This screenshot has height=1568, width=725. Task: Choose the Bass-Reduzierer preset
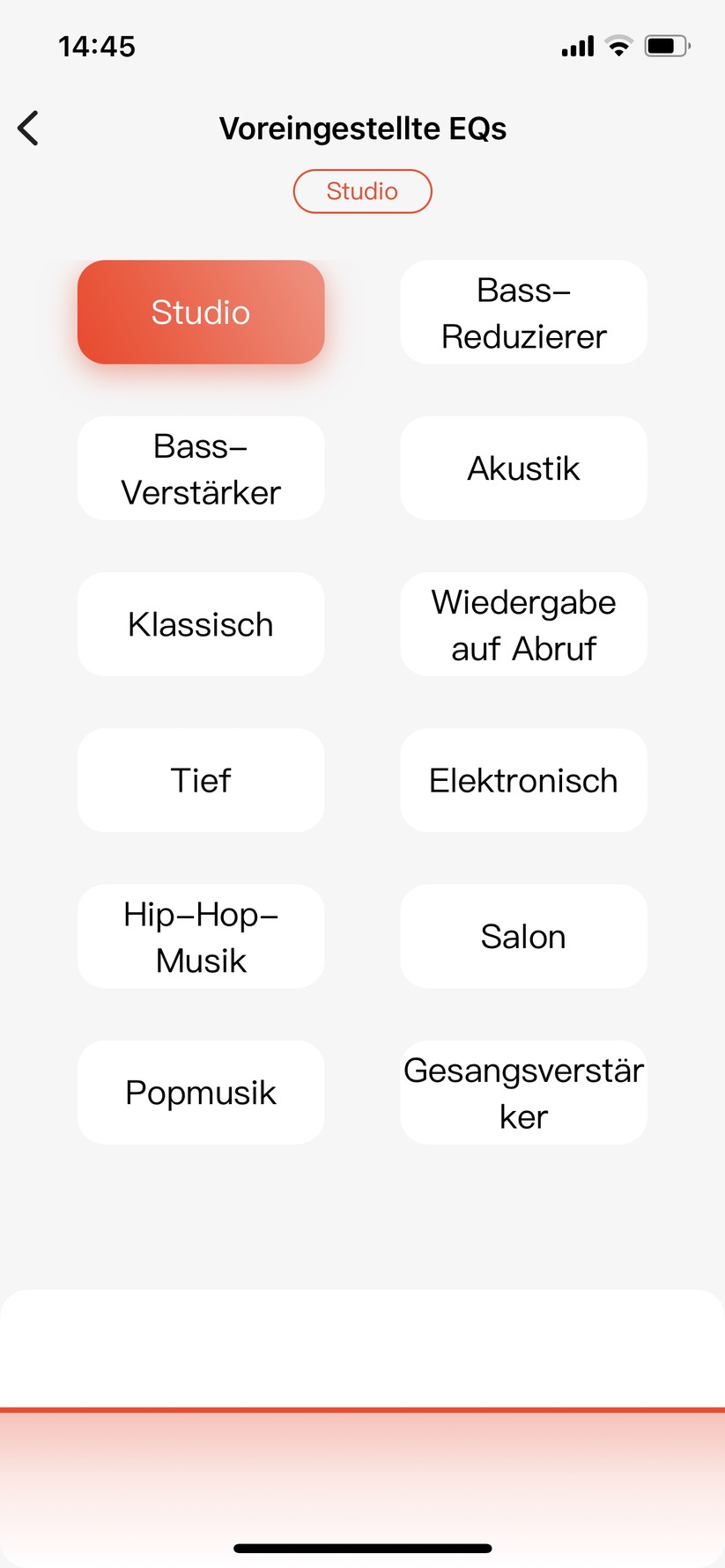click(523, 313)
